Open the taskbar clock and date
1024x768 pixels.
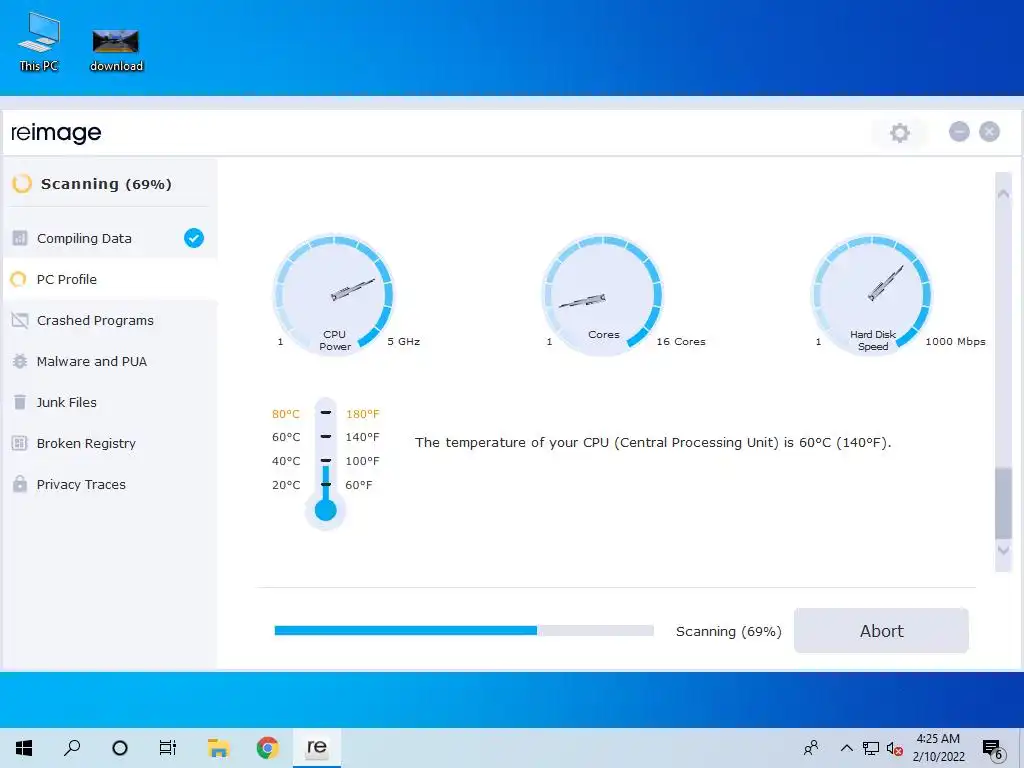pos(938,748)
